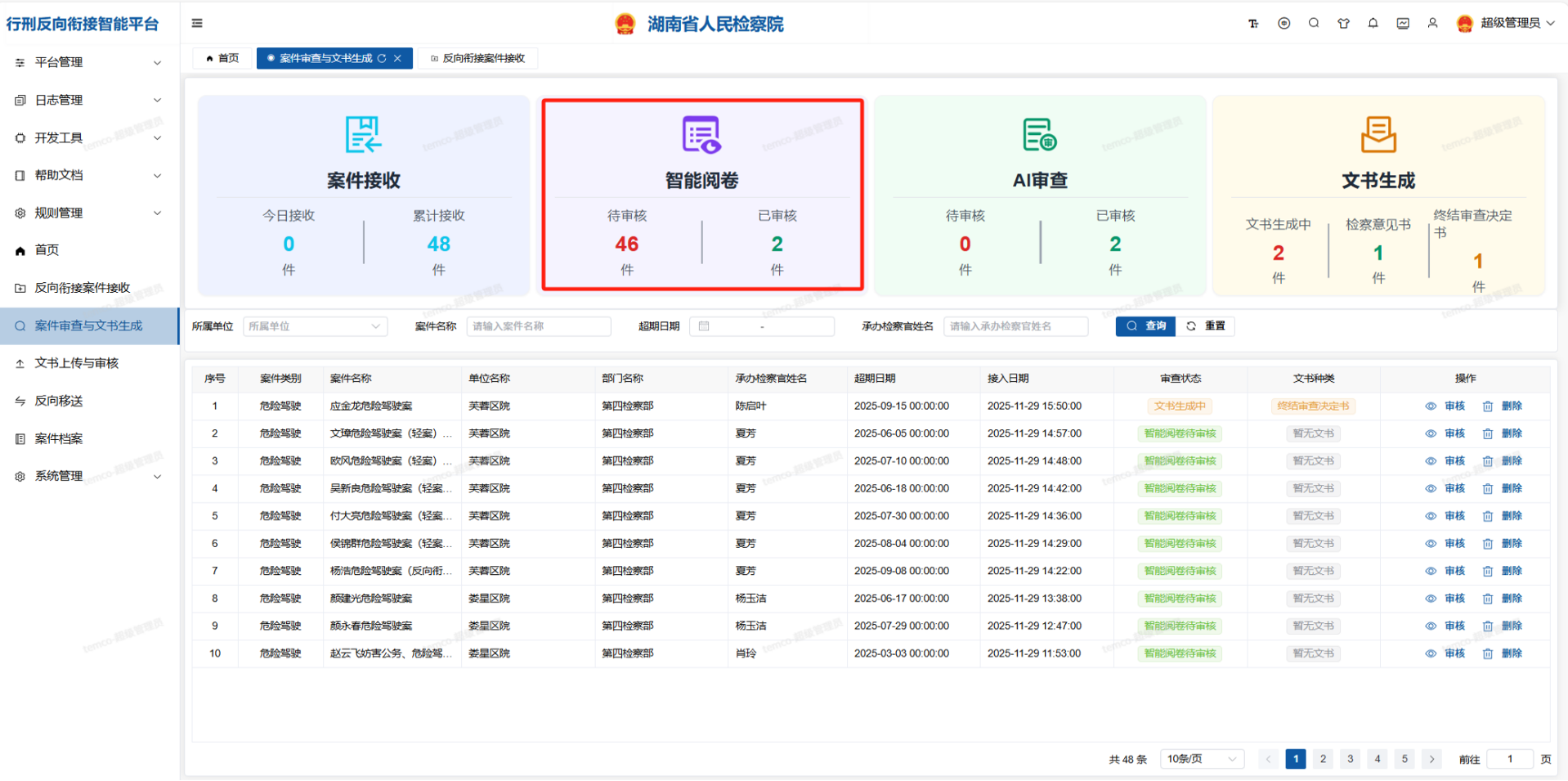Open the 10条/页 page size dropdown
This screenshot has height=781, width=1568.
tap(1201, 759)
